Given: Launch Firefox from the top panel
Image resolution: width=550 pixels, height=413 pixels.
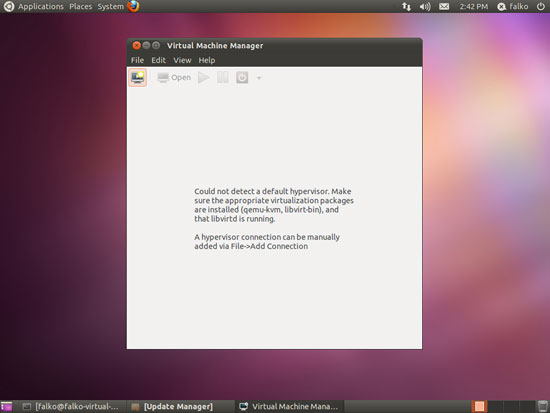Looking at the screenshot, I should pos(133,6).
